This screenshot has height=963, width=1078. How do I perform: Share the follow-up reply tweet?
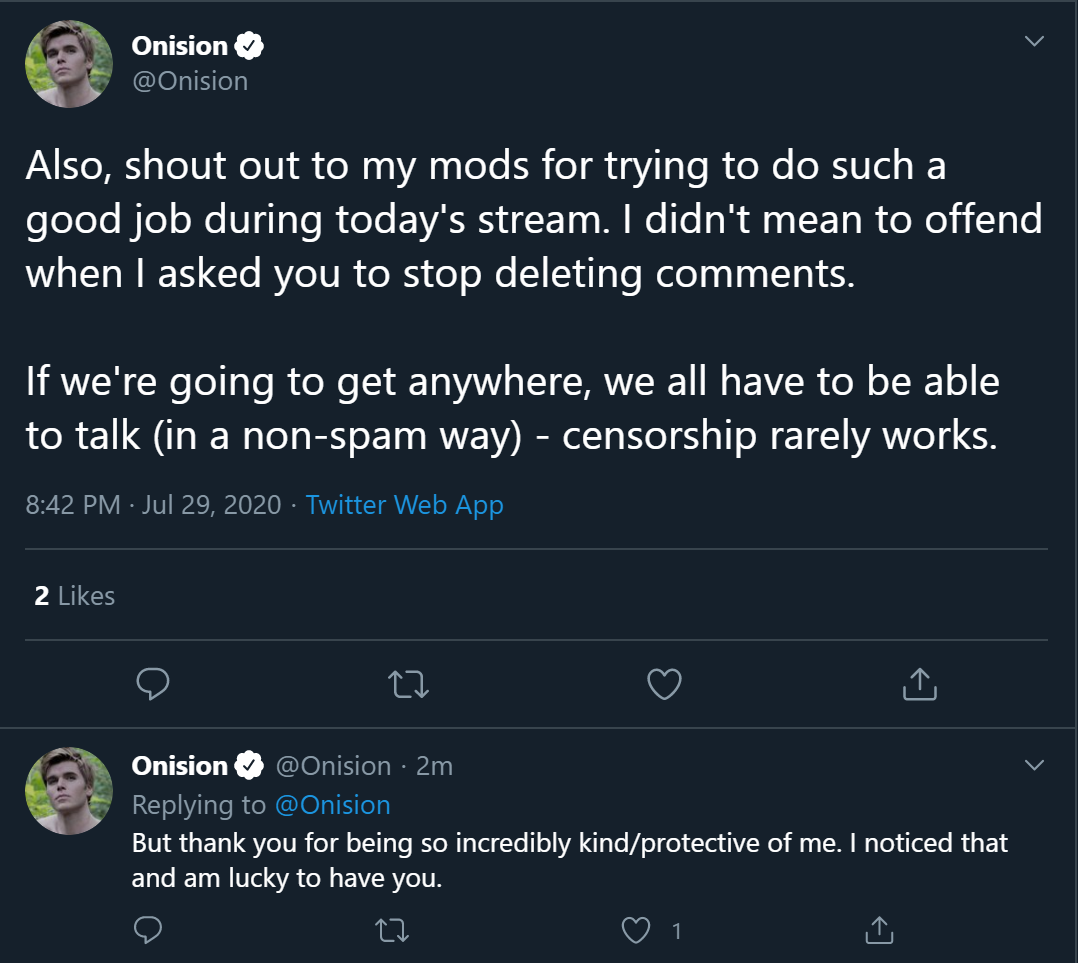click(879, 930)
